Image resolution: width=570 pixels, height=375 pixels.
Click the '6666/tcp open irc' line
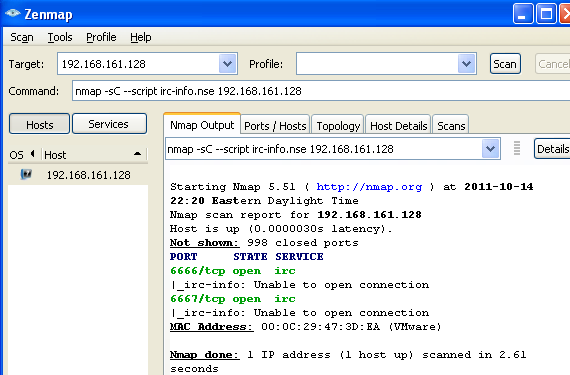(x=233, y=271)
